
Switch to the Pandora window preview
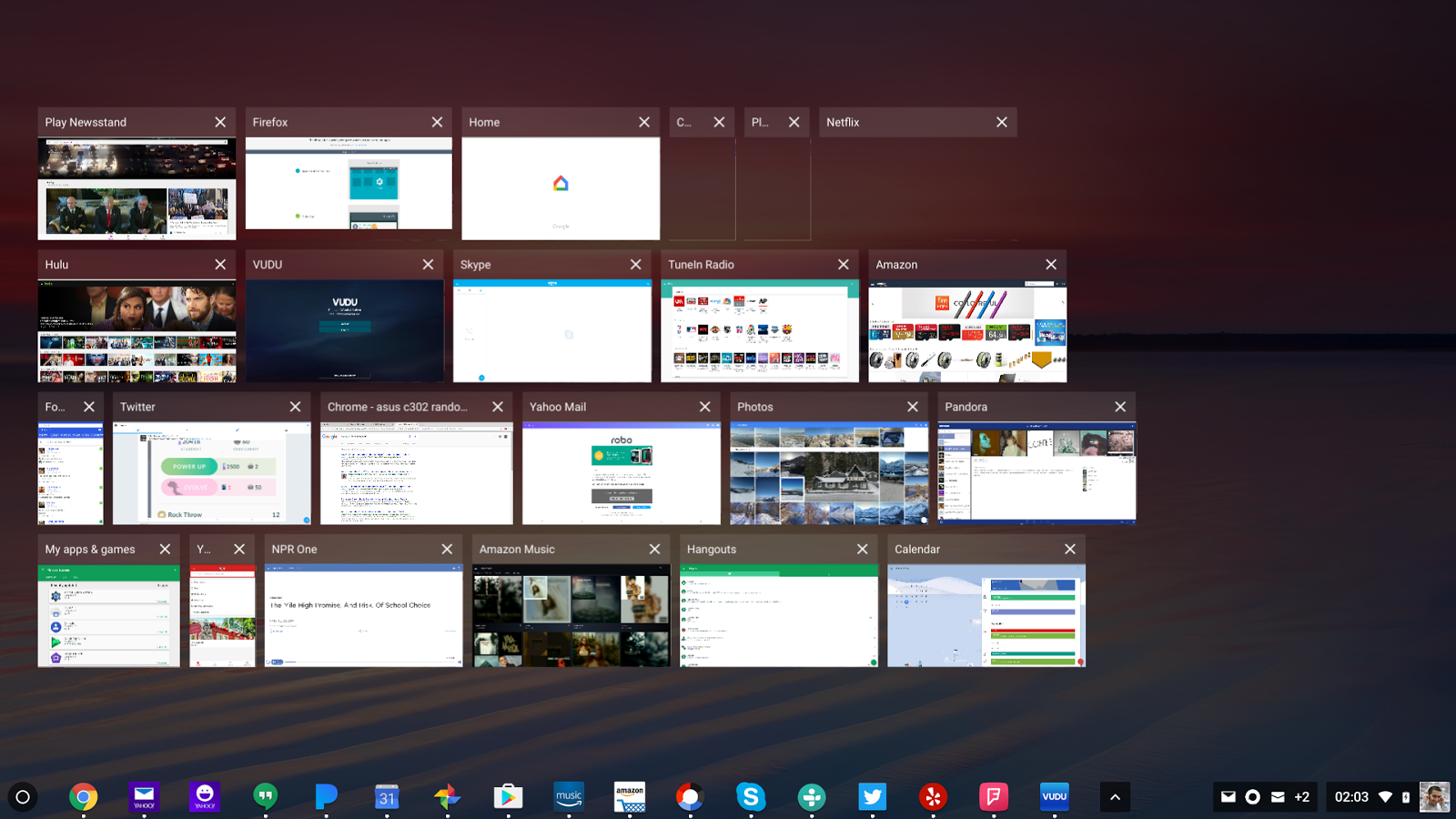1036,459
